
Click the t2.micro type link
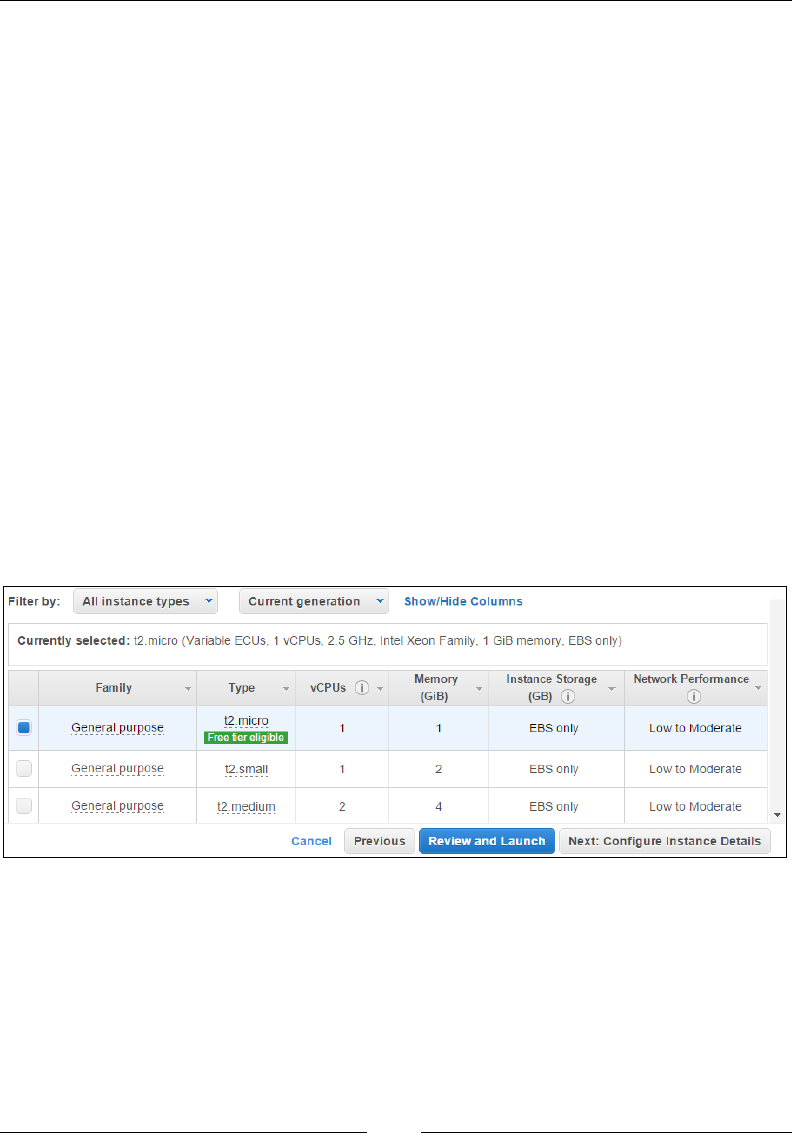246,720
